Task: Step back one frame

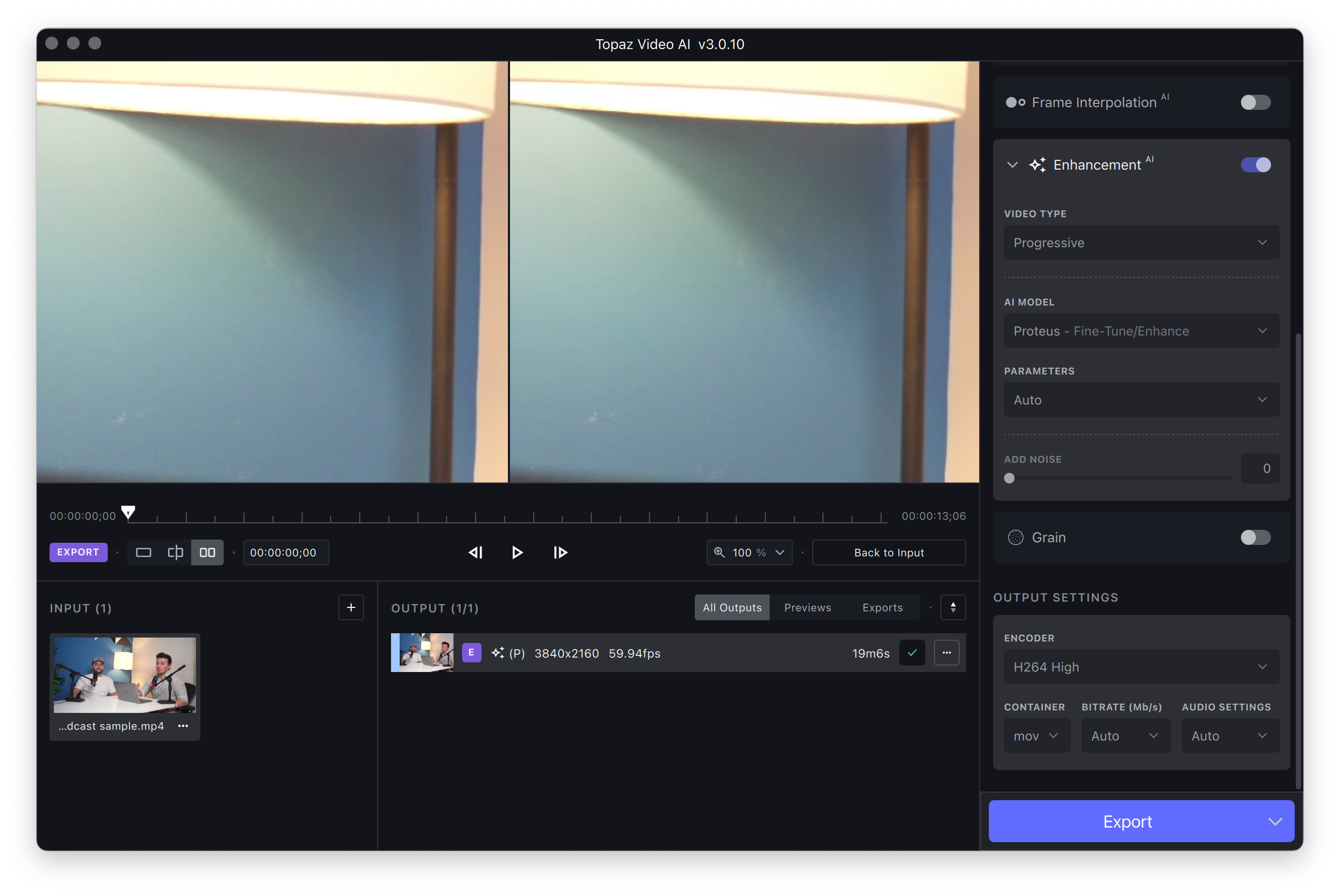Action: pyautogui.click(x=476, y=552)
